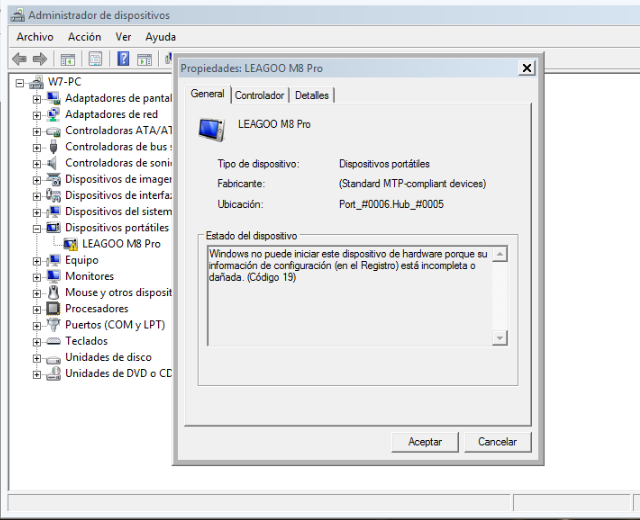Screen dimensions: 640x520
Task: Click the show/hide console tree icon
Action: click(x=67, y=60)
